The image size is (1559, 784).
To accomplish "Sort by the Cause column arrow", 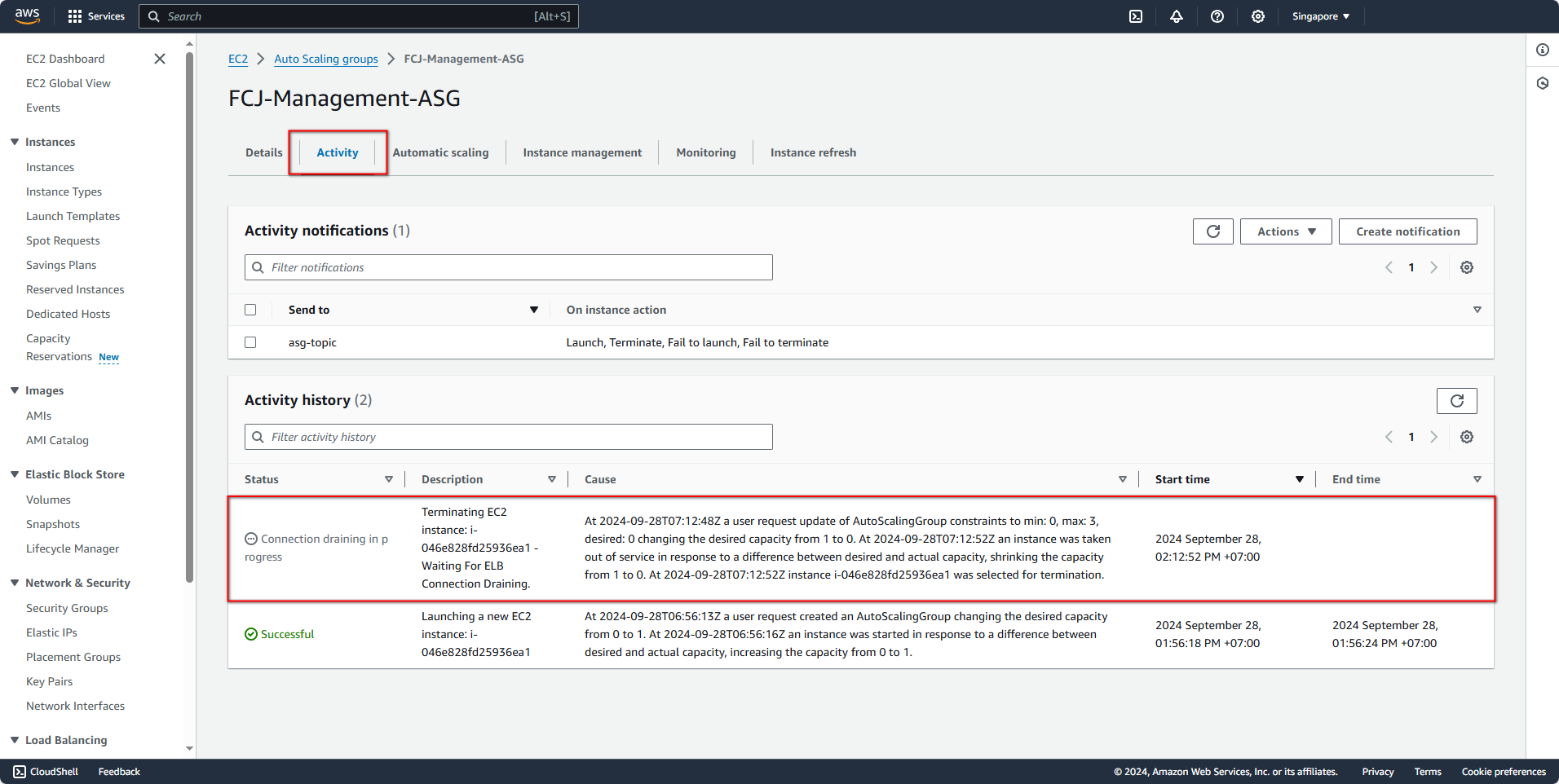I will click(1123, 479).
